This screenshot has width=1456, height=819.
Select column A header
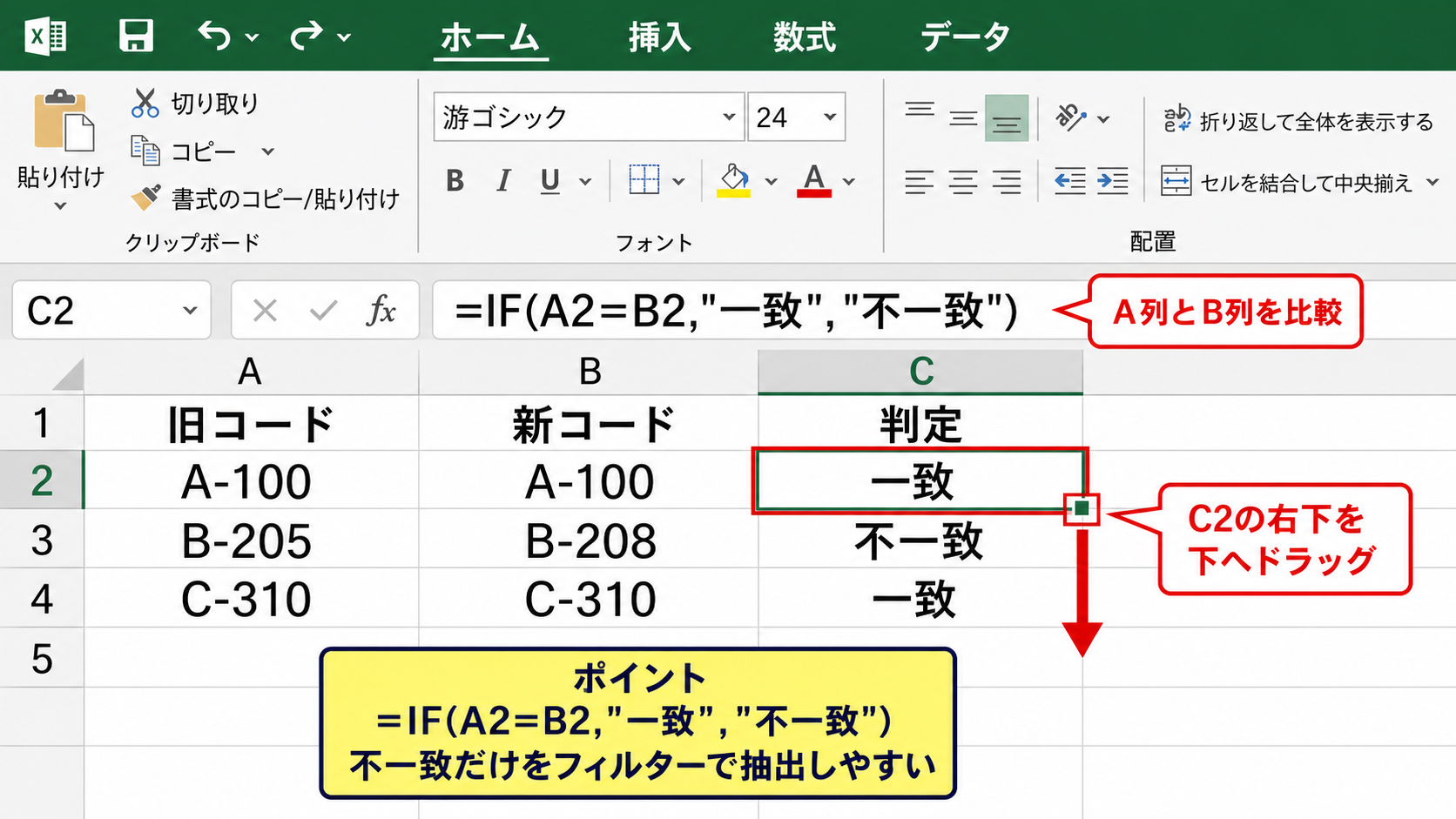pos(251,372)
